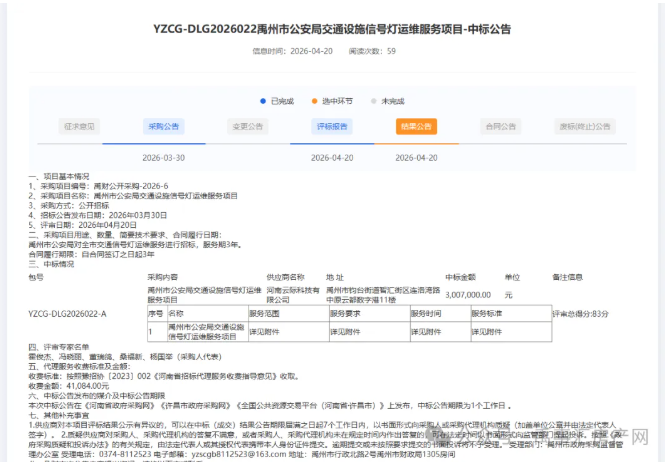
Task: Switch to the 评标报告 stage
Action: (x=333, y=127)
